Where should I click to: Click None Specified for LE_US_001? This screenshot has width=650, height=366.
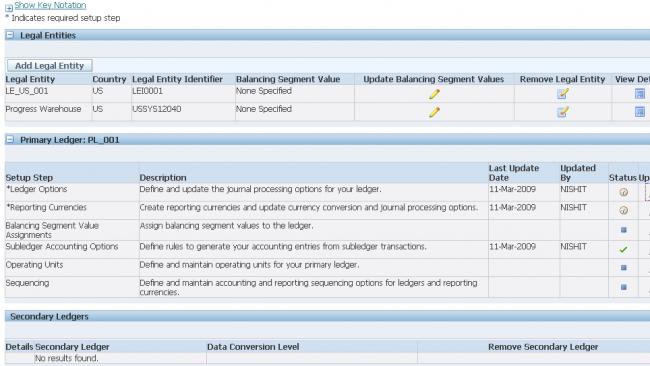coord(264,91)
